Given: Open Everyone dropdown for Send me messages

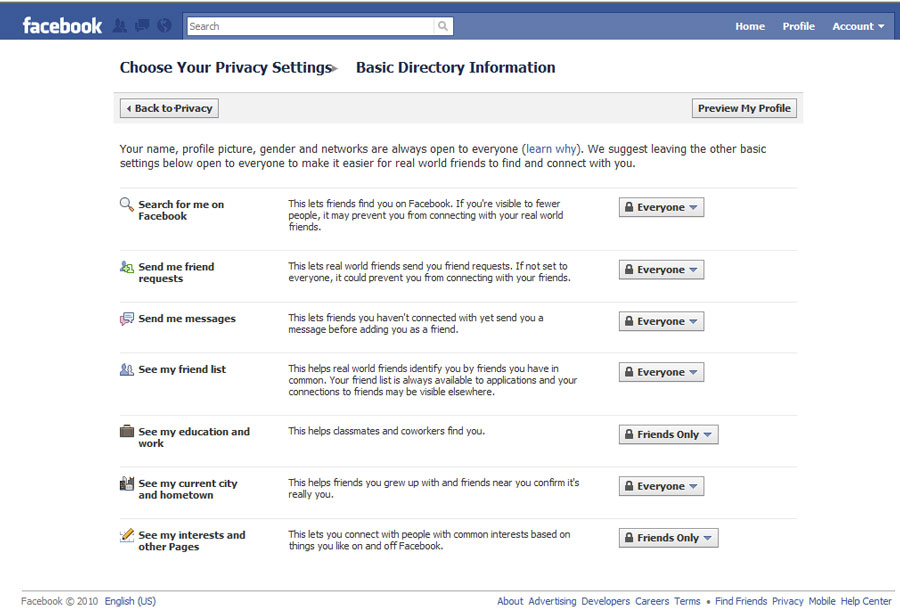Looking at the screenshot, I should click(x=661, y=321).
